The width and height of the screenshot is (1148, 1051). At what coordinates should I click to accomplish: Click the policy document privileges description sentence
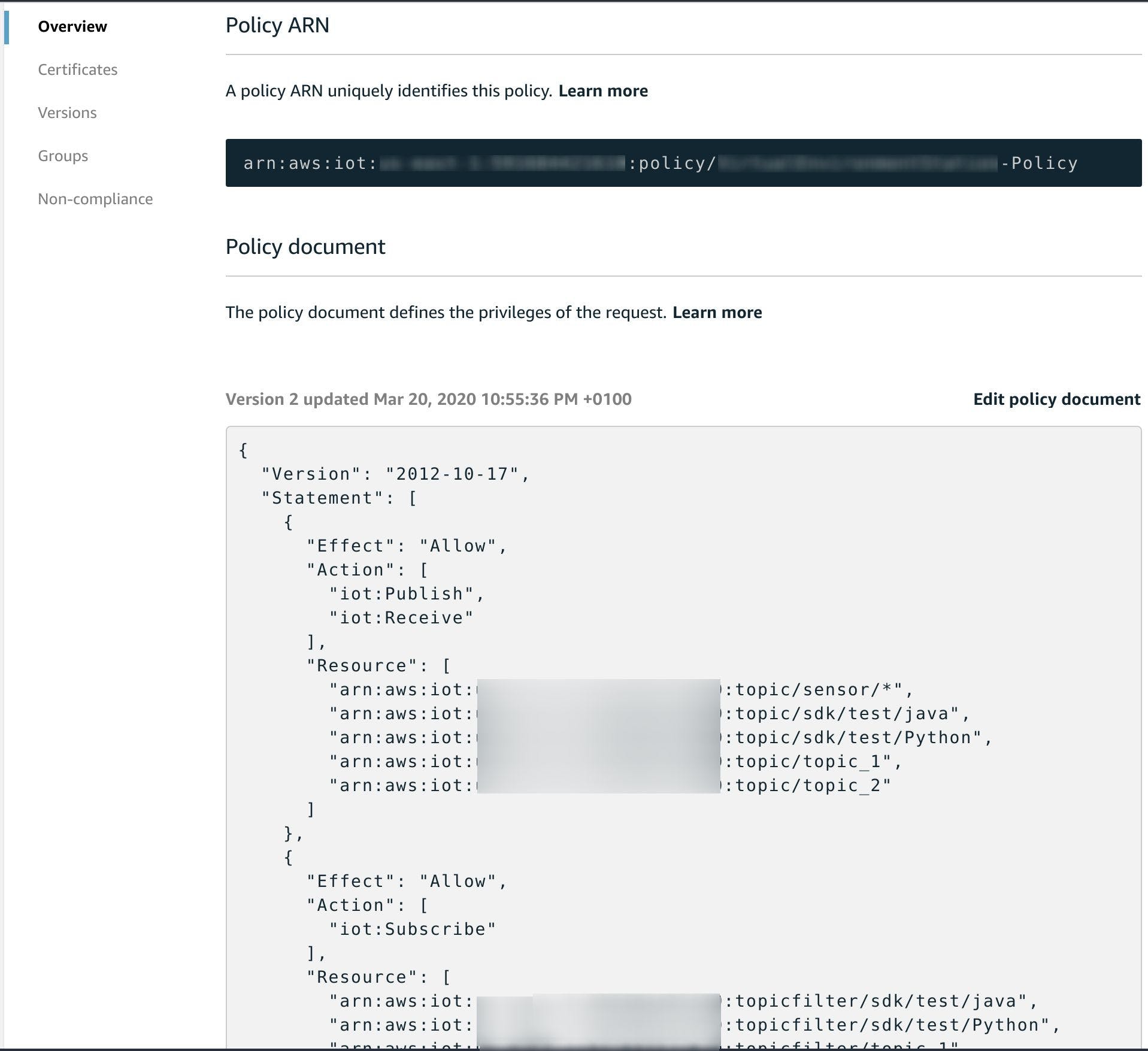(x=446, y=313)
